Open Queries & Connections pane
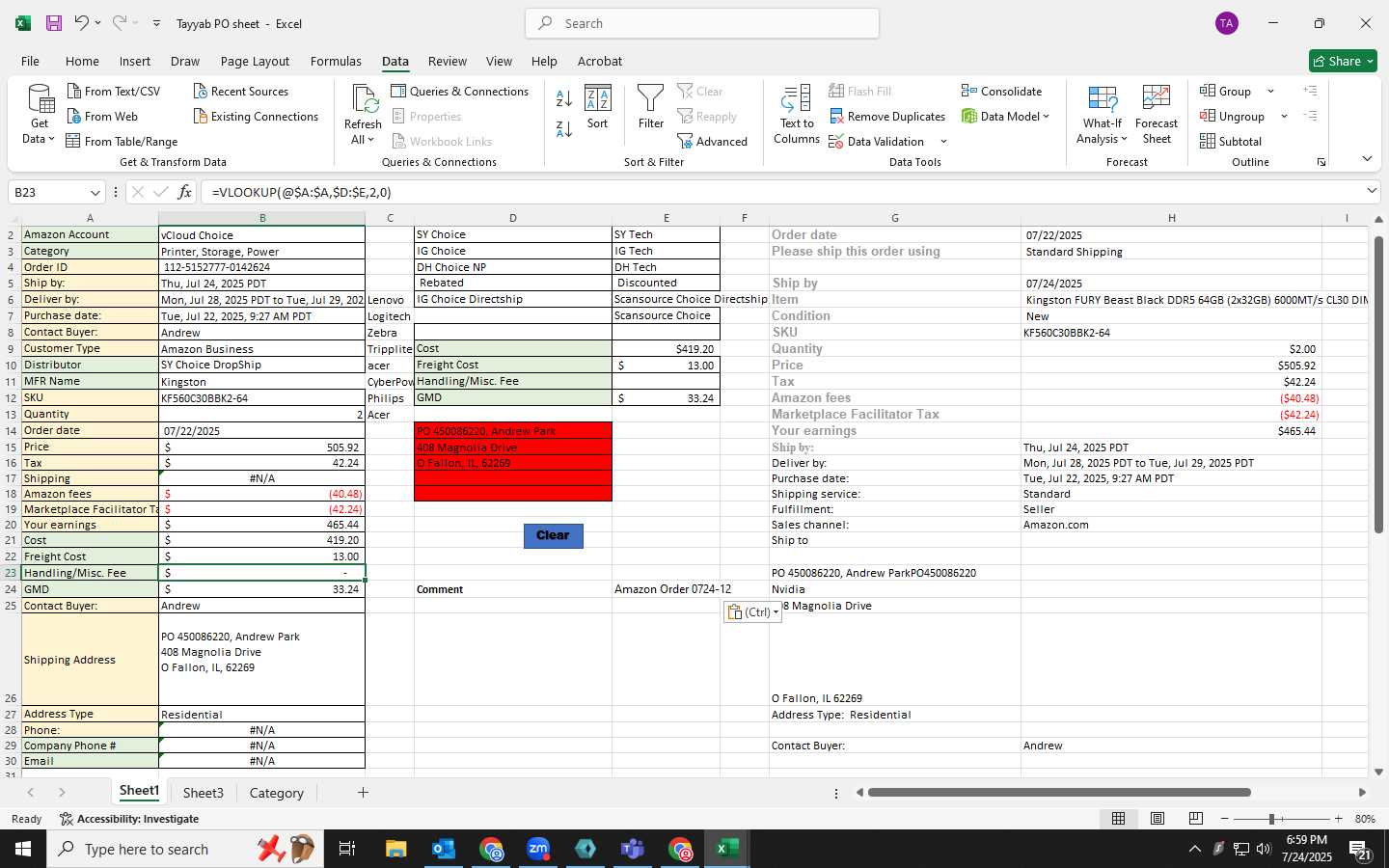This screenshot has width=1389, height=868. tap(460, 91)
